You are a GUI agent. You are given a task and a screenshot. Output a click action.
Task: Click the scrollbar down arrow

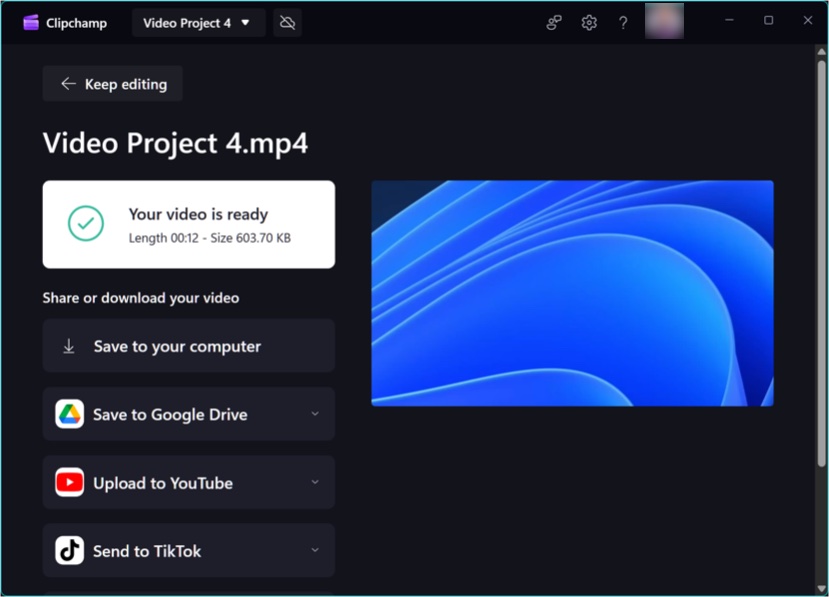click(x=821, y=588)
